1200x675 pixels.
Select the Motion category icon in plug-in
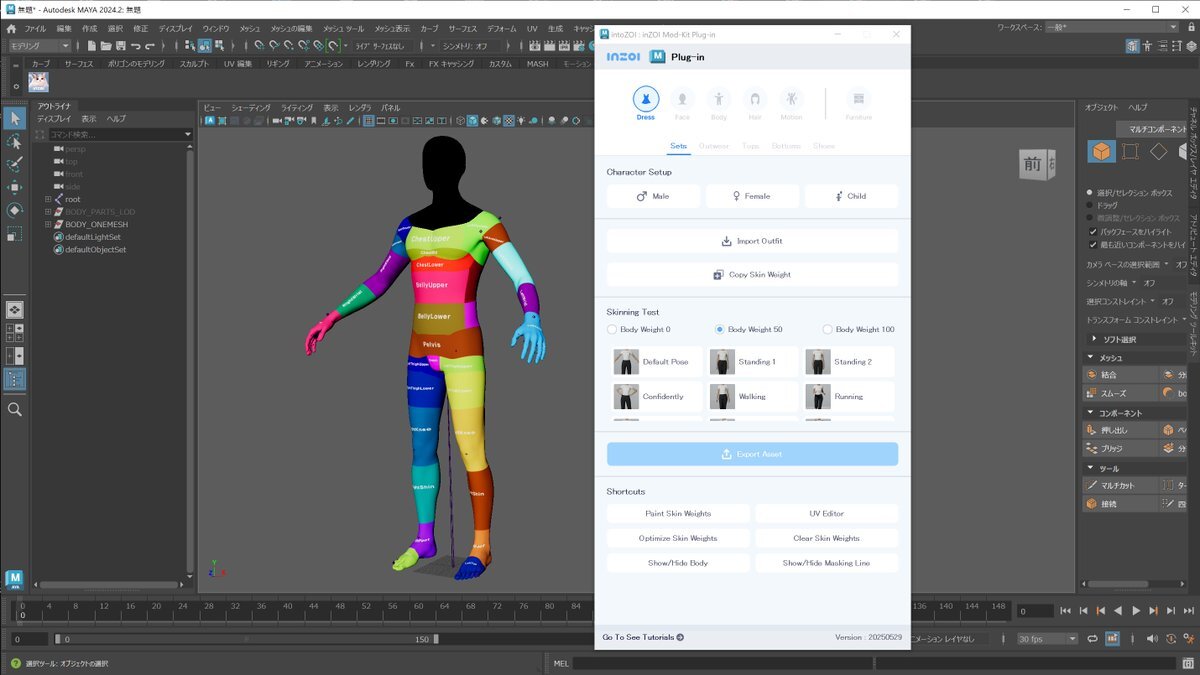point(791,99)
